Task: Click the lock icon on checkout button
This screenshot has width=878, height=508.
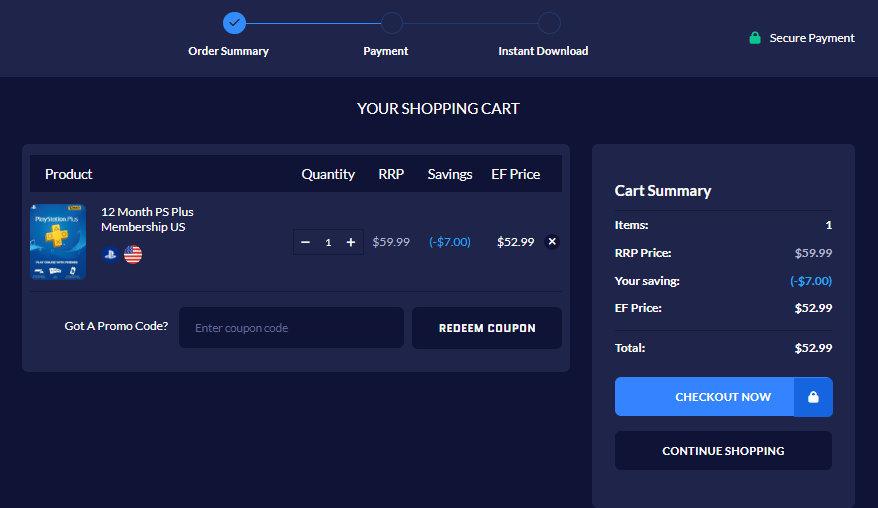Action: tap(813, 397)
